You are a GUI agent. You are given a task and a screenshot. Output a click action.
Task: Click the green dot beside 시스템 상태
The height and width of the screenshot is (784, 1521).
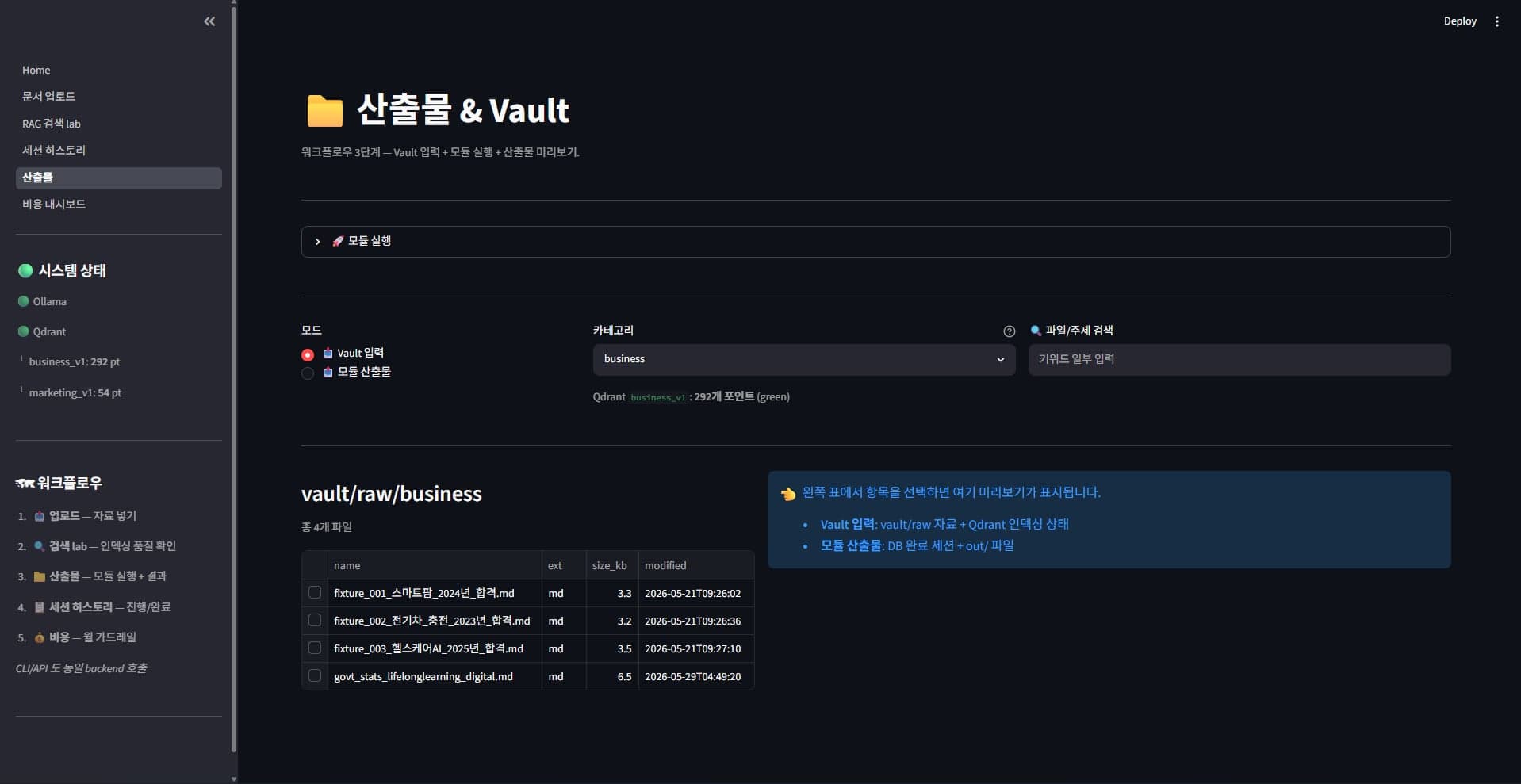click(x=25, y=270)
